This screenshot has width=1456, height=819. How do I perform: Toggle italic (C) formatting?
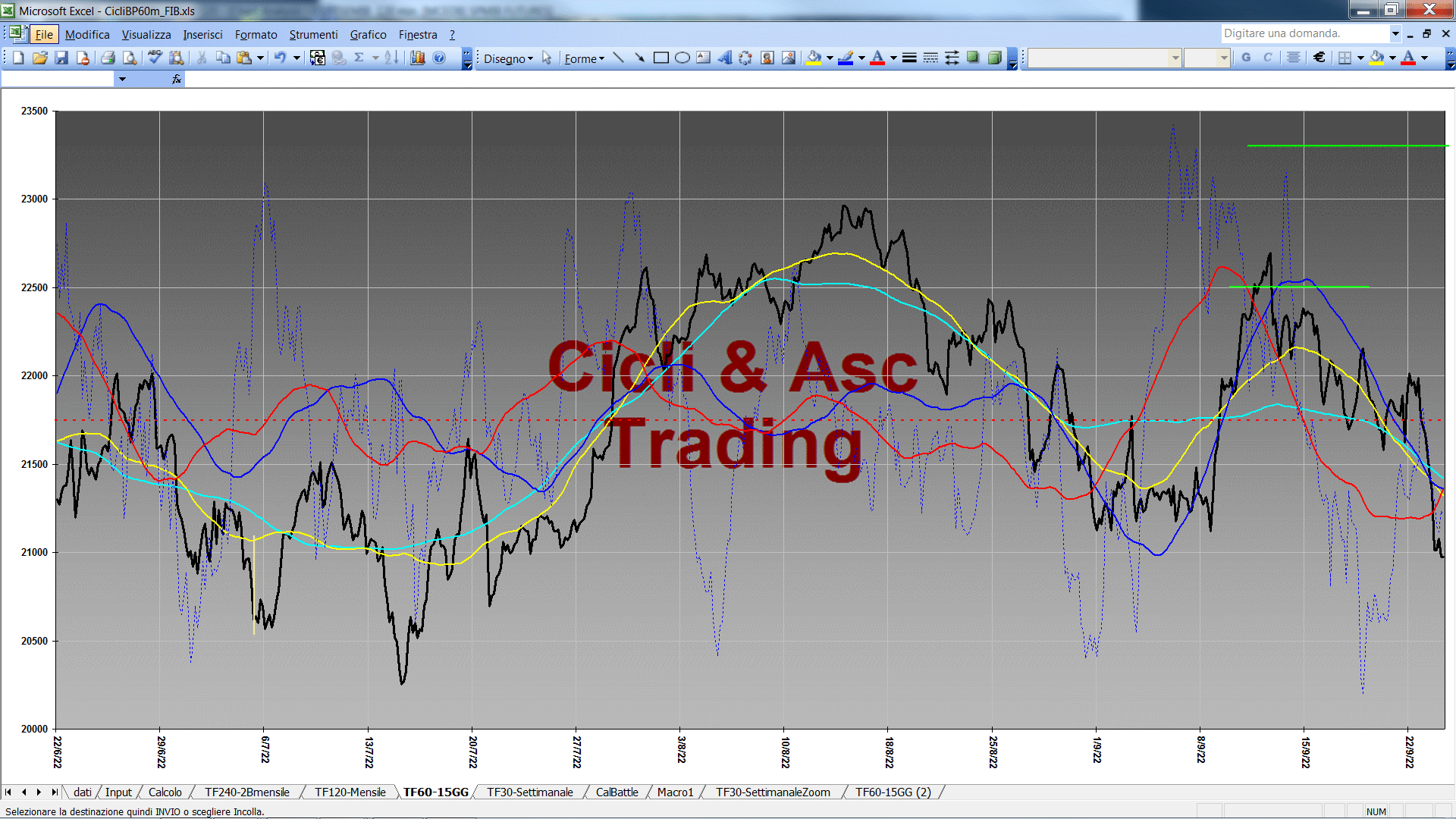(x=1267, y=58)
